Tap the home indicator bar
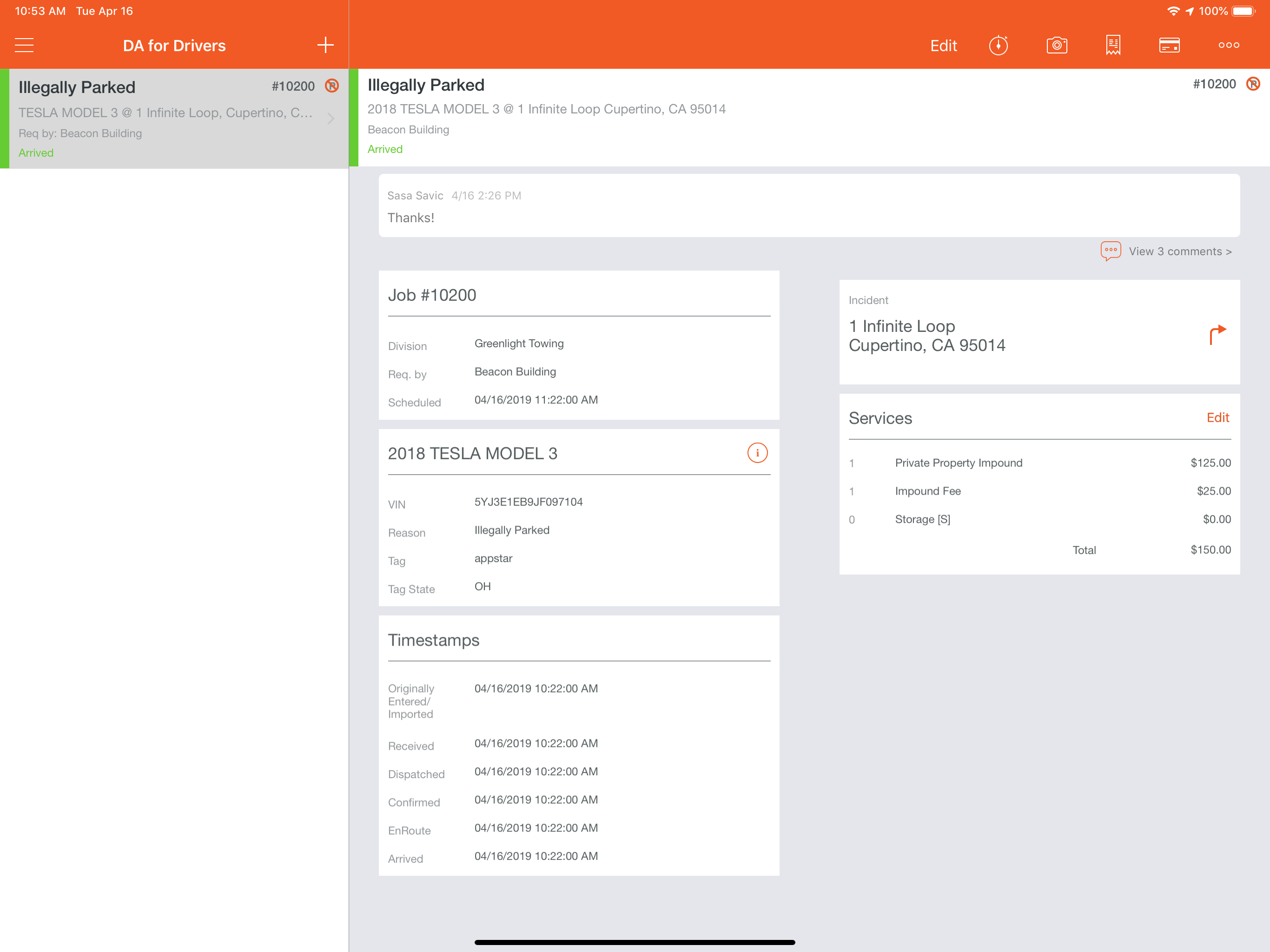 (635, 942)
